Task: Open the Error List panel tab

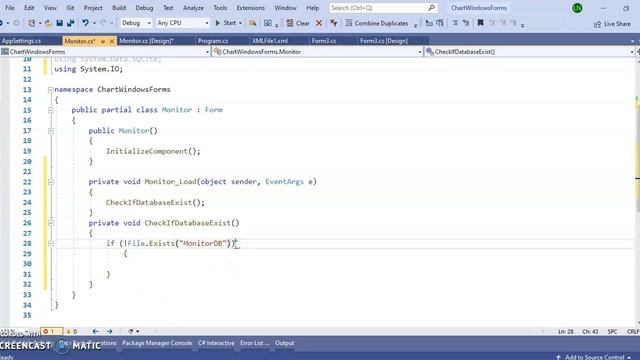Action: (x=255, y=343)
